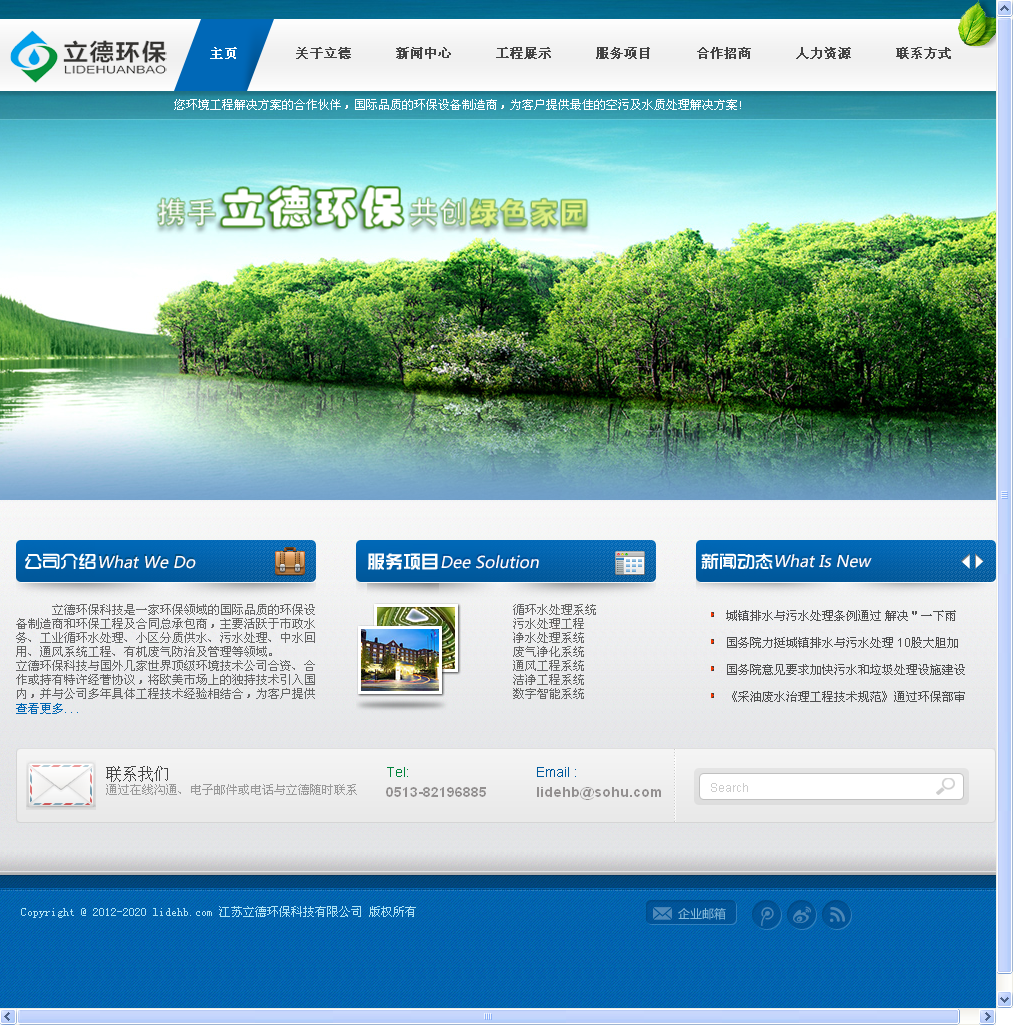Click the calculator icon on 服务项目 header

[x=630, y=562]
